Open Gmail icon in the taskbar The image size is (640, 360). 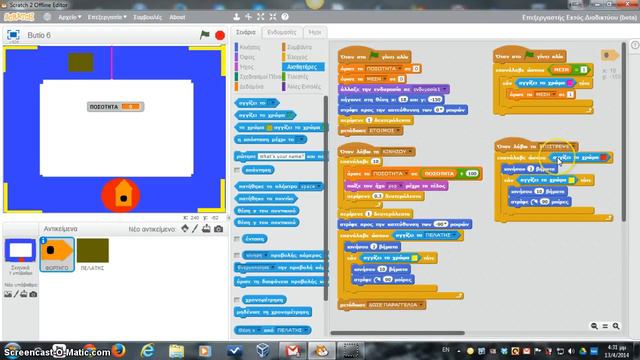(292, 351)
